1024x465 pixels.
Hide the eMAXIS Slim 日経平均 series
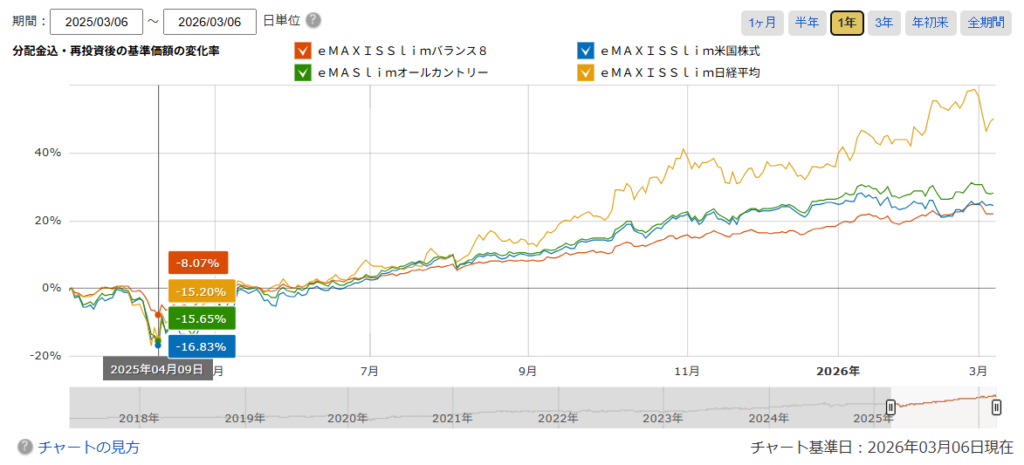pyautogui.click(x=587, y=72)
